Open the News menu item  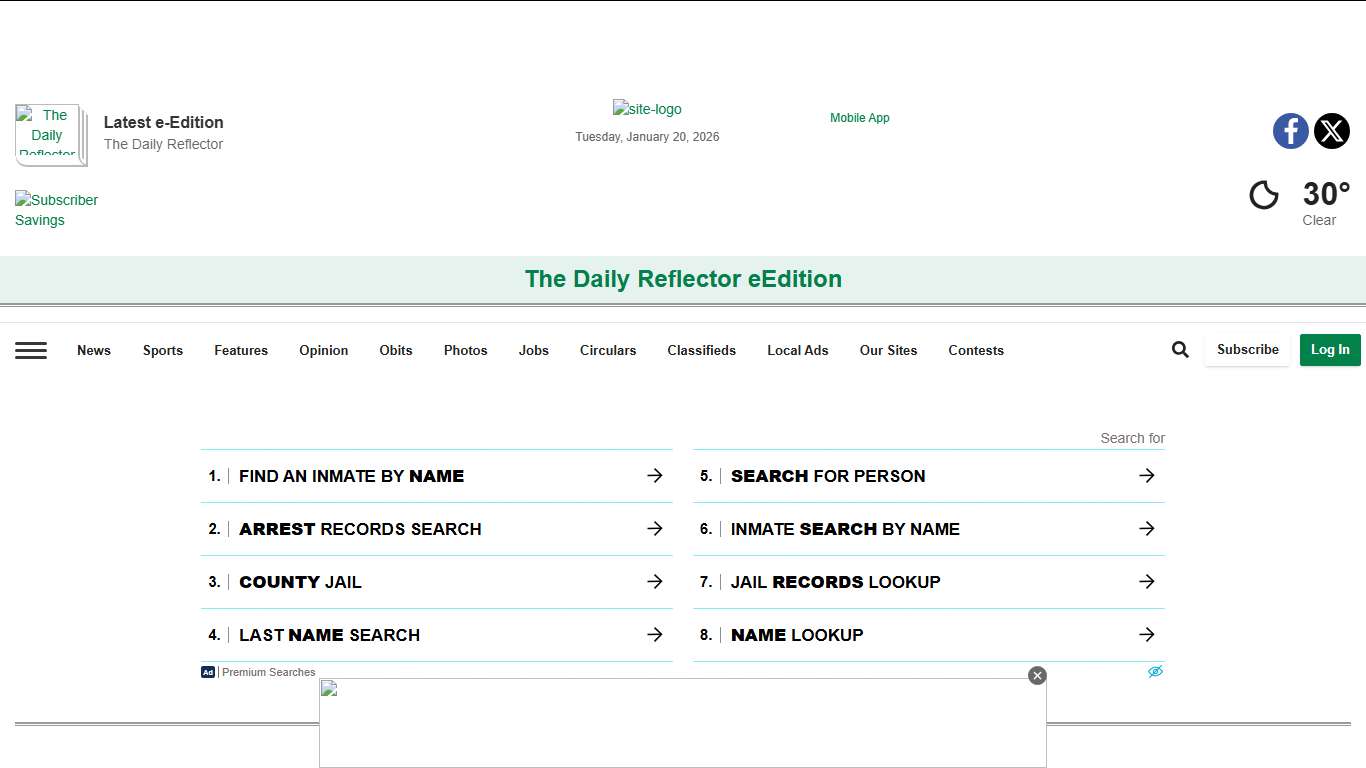pyautogui.click(x=93, y=350)
